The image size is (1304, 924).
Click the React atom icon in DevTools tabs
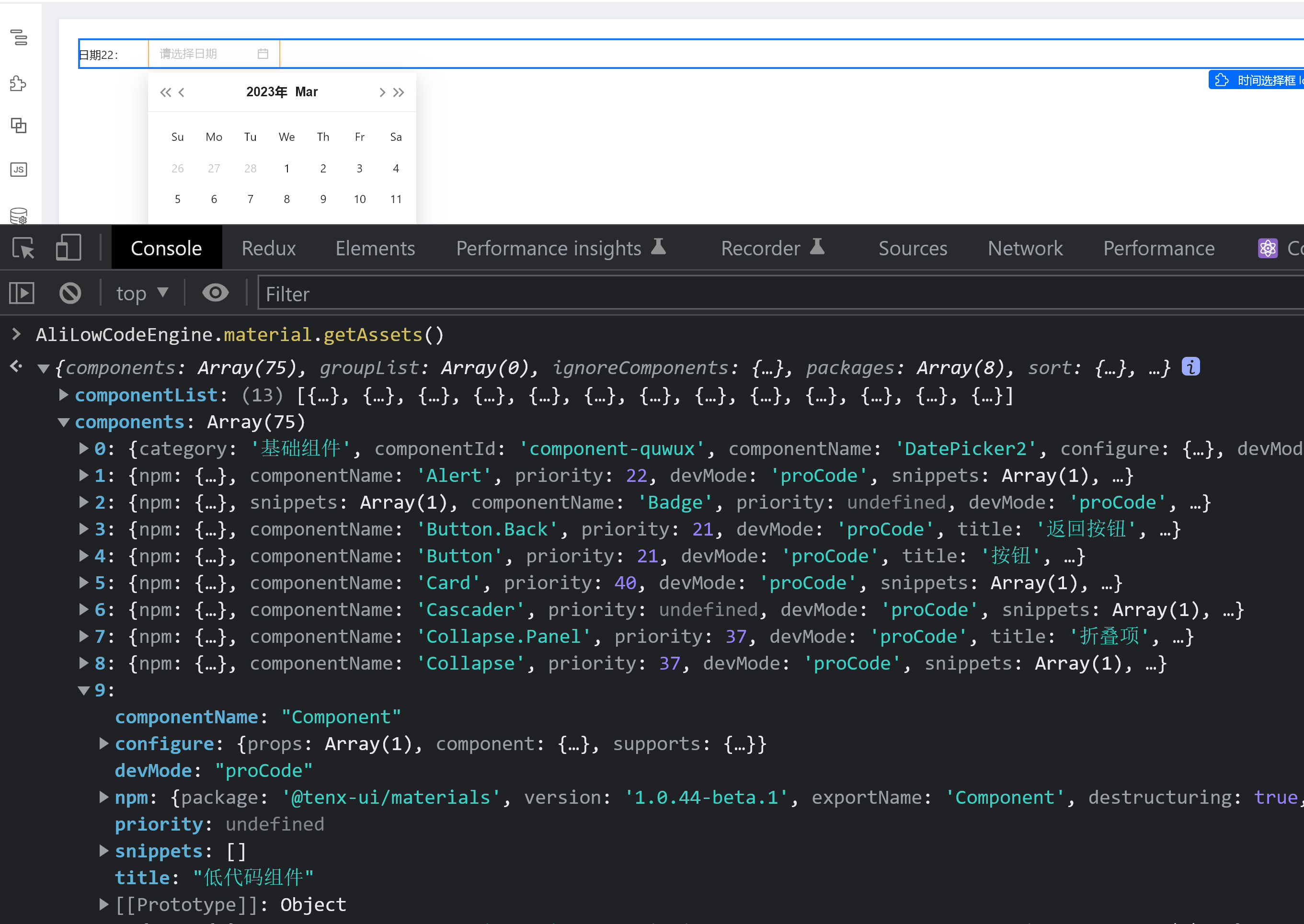coord(1268,248)
